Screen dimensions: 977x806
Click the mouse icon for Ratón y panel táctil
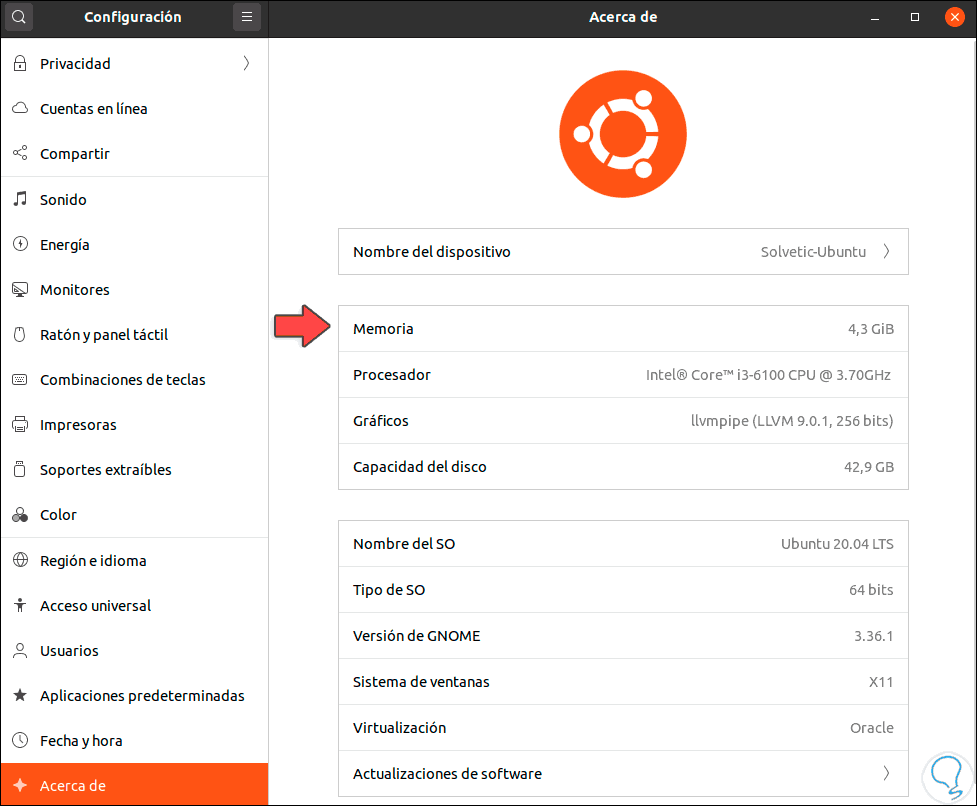click(20, 334)
